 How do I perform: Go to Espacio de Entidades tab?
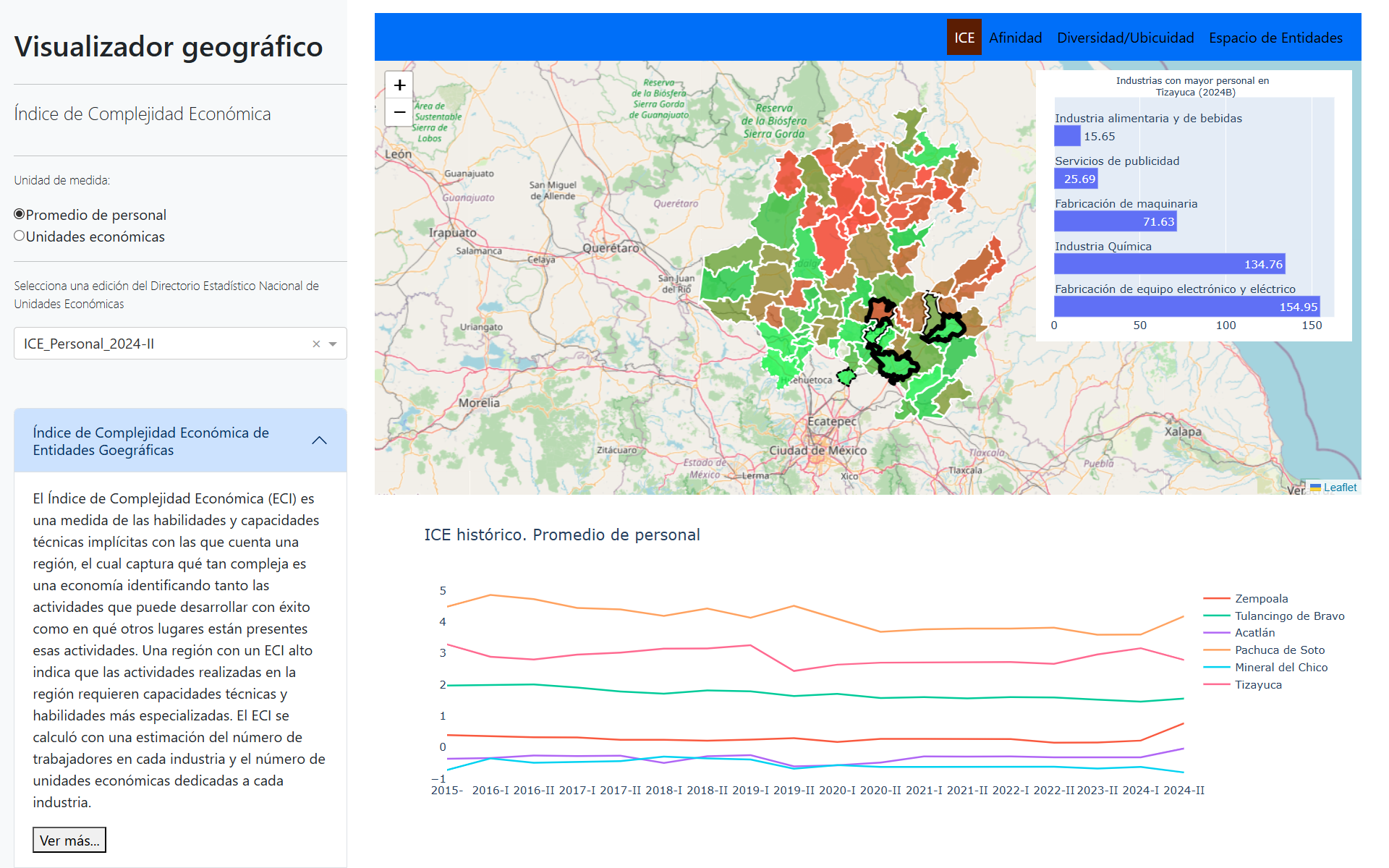(1275, 38)
